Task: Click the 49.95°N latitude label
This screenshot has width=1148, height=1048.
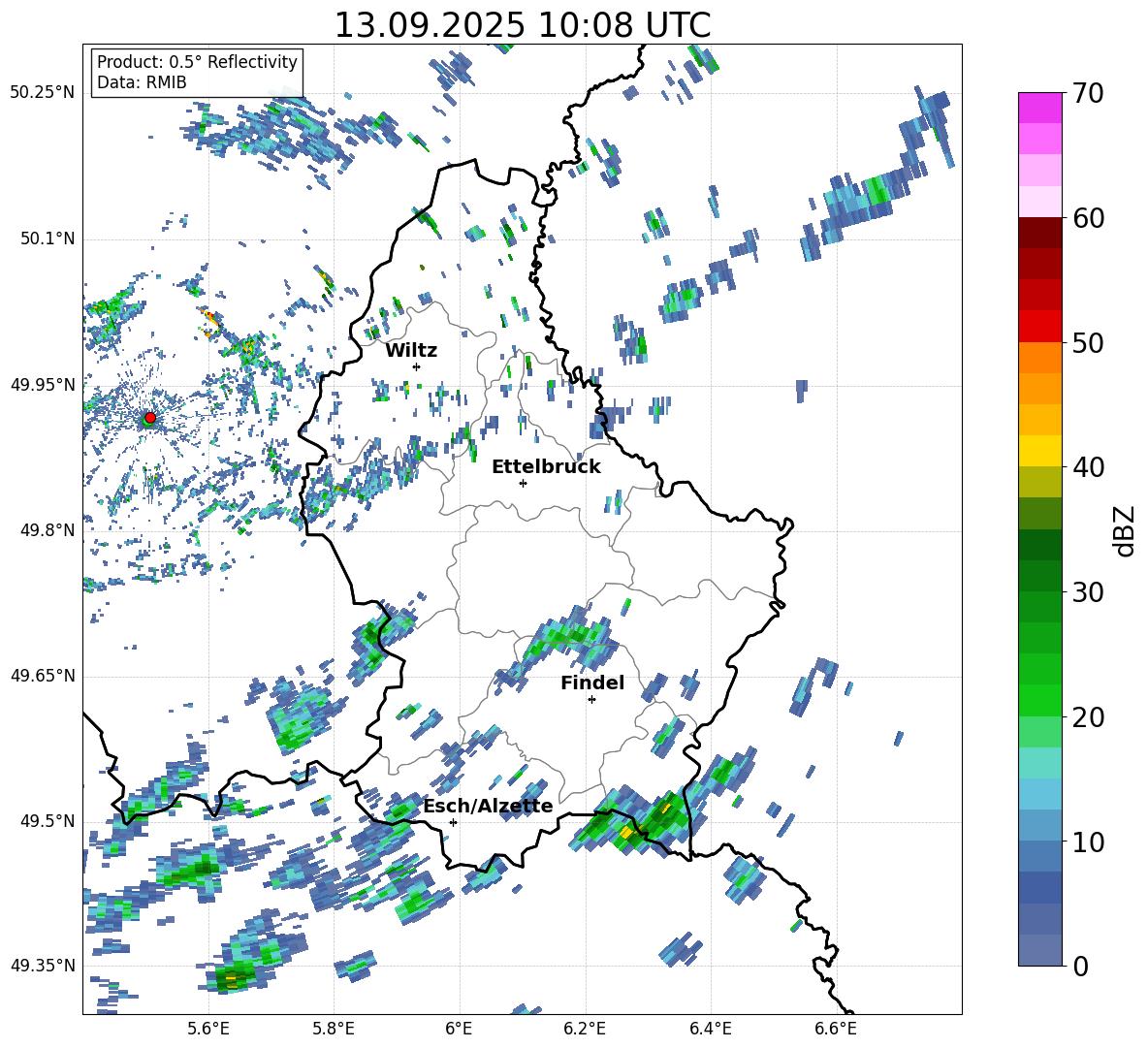Action: click(43, 385)
